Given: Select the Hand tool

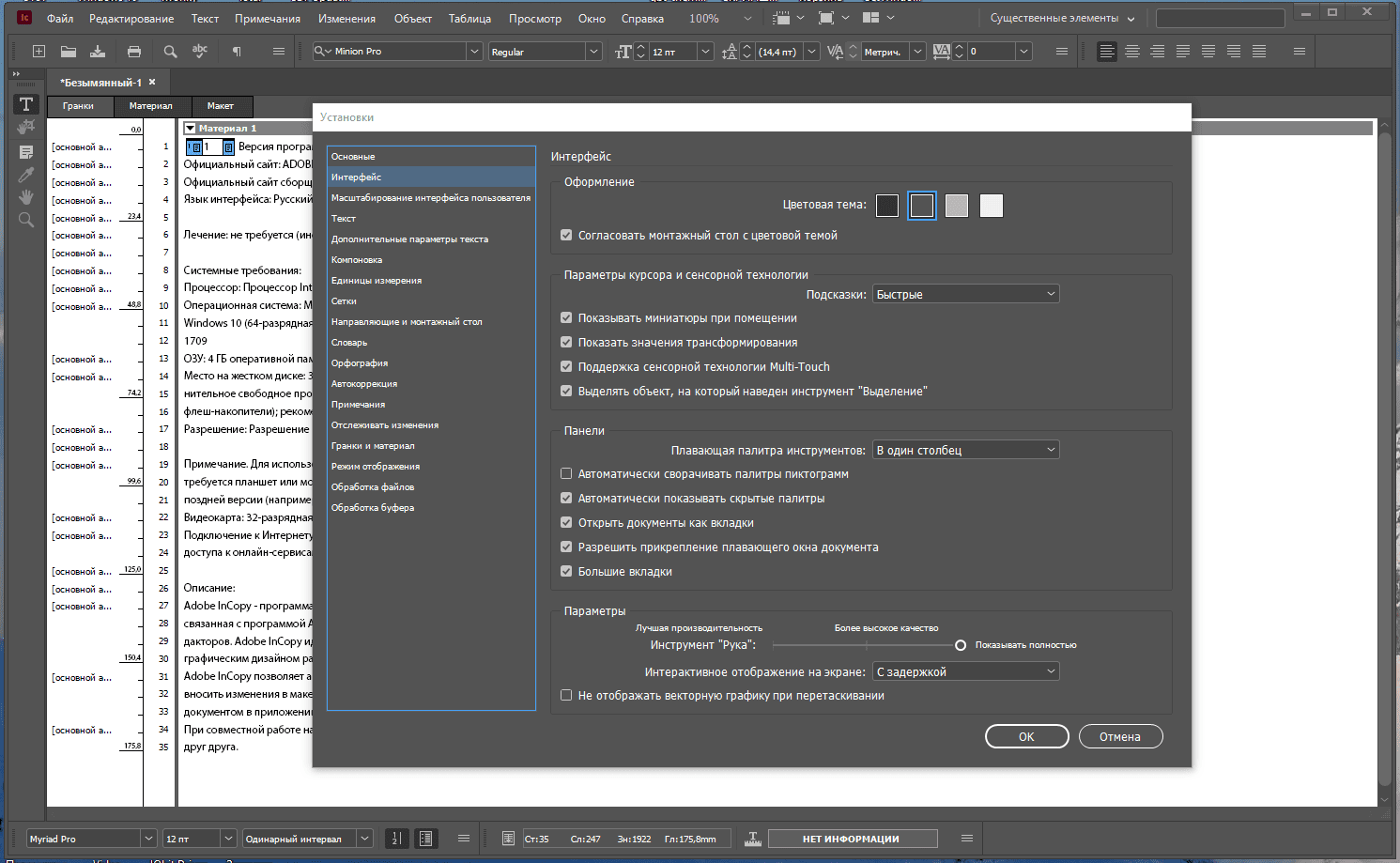Looking at the screenshot, I should click(26, 196).
